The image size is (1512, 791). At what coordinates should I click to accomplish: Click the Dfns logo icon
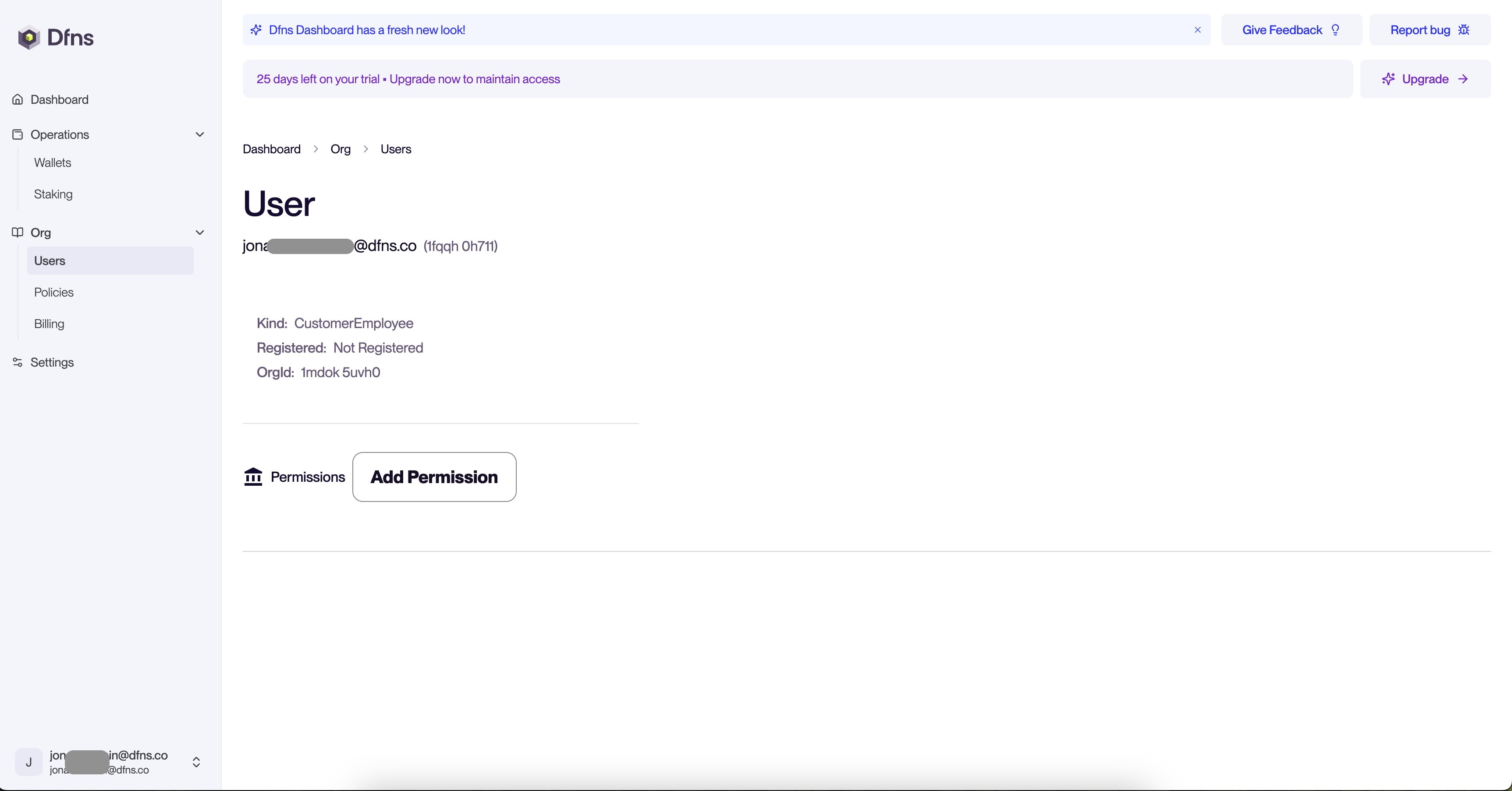point(28,38)
